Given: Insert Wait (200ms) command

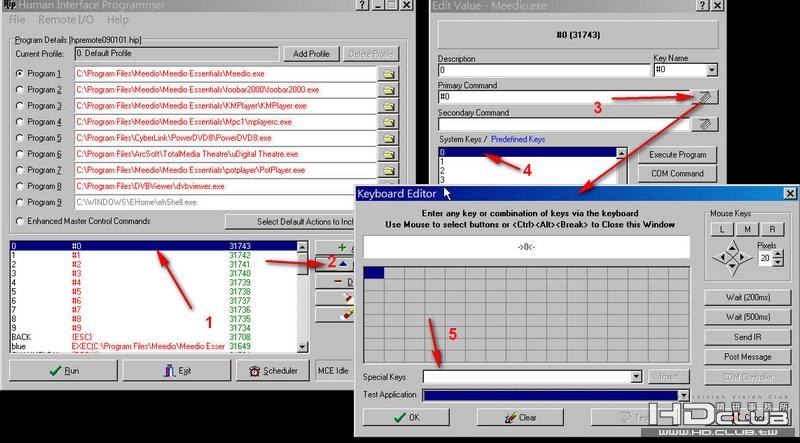Looking at the screenshot, I should point(747,298).
